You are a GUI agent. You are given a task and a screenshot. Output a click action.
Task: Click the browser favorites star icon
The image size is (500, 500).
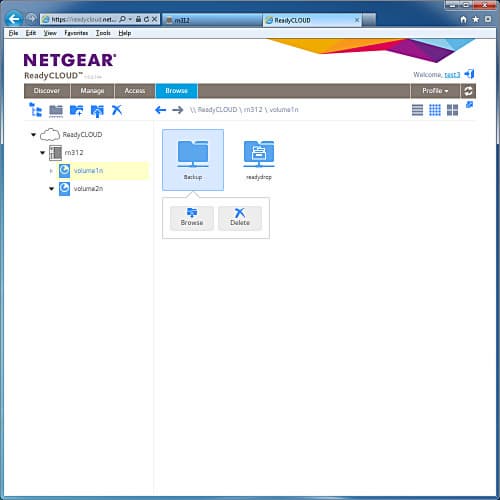click(x=476, y=19)
